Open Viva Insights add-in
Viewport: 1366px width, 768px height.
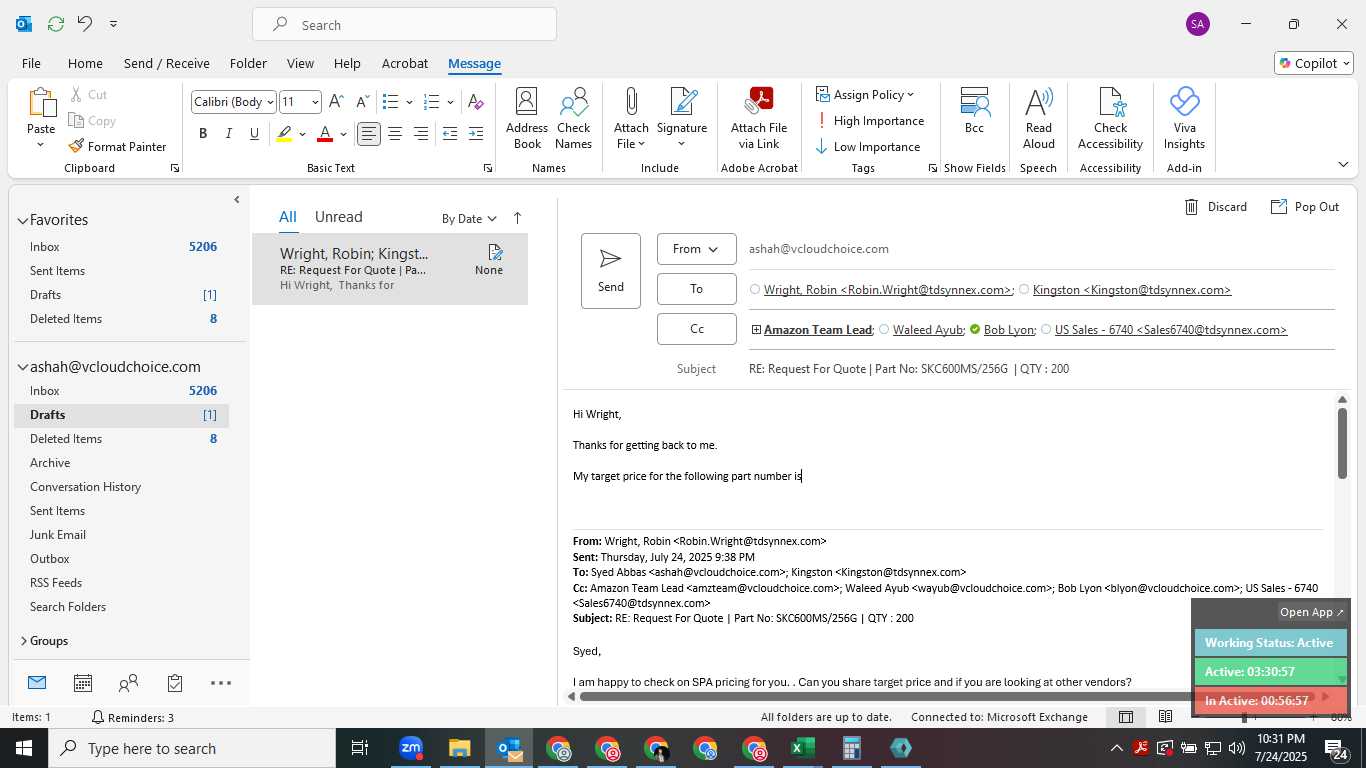(1184, 119)
